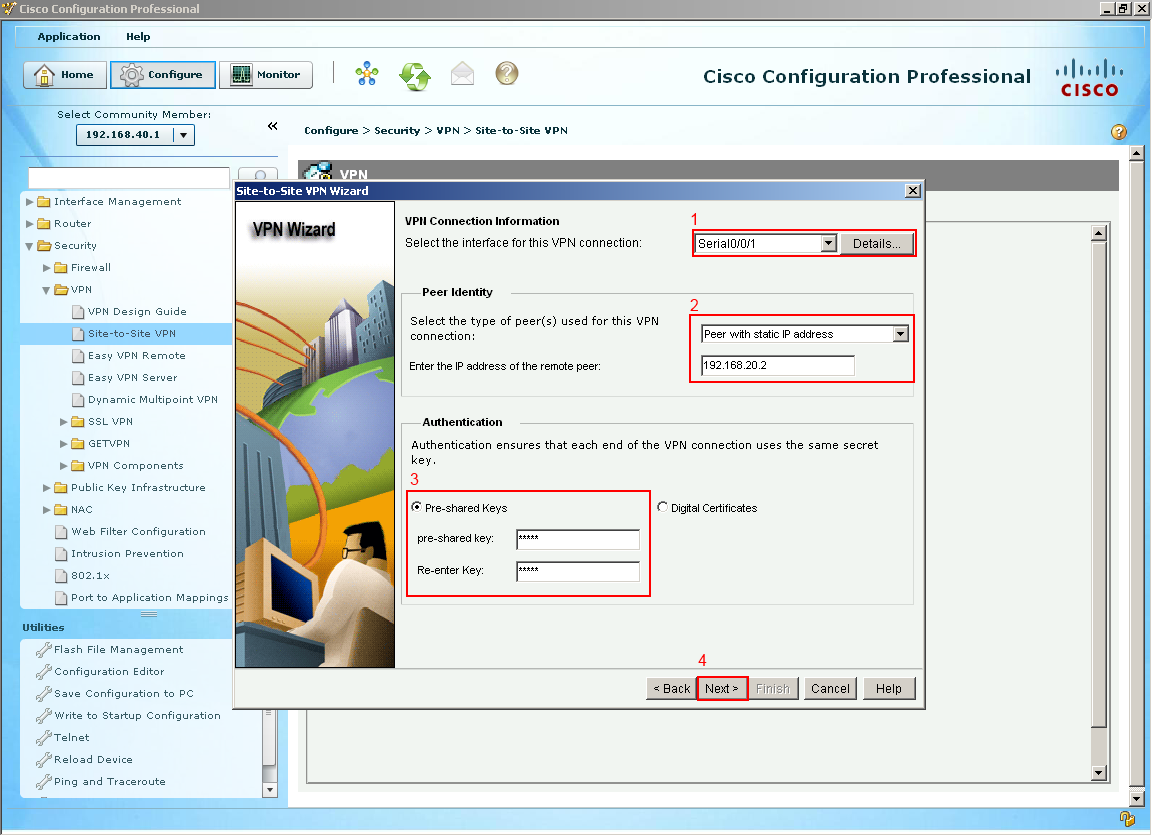Click the green refresh arrows icon
1152x836 pixels.
tap(414, 75)
